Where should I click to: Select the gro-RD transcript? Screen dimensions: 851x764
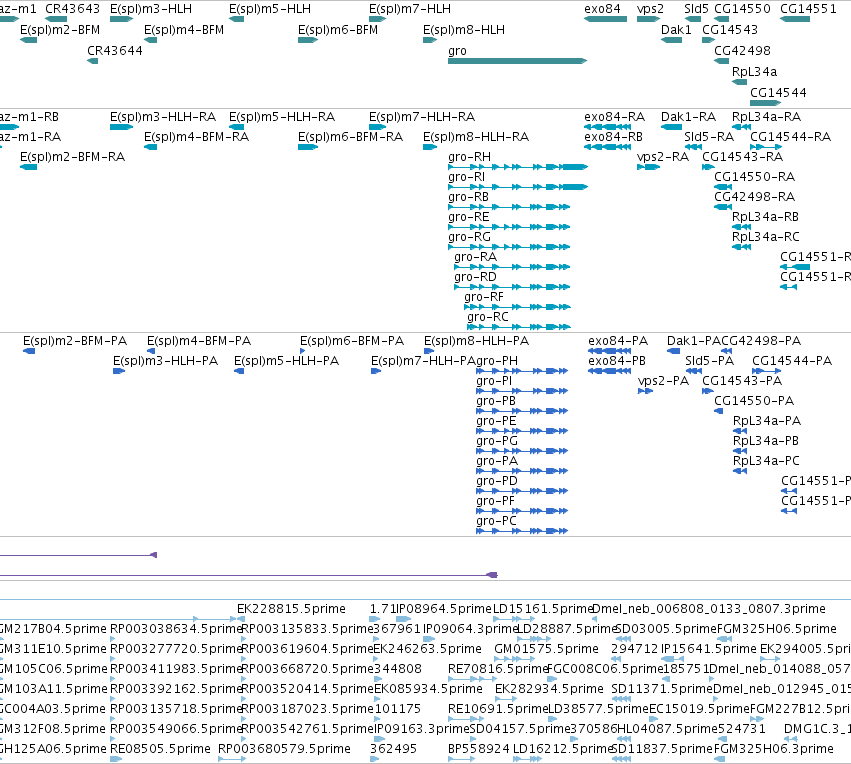coord(512,287)
